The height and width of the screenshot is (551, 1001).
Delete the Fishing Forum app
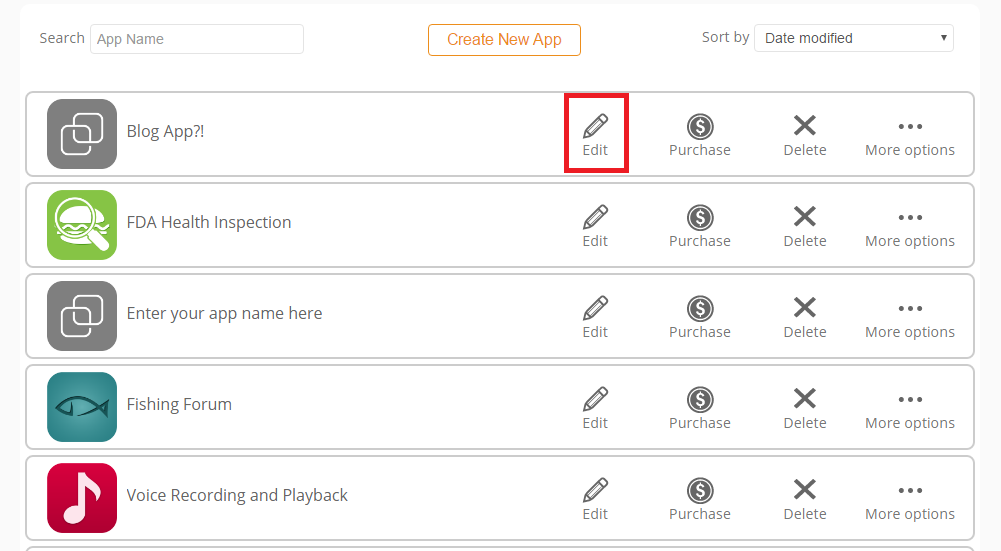[x=804, y=409]
